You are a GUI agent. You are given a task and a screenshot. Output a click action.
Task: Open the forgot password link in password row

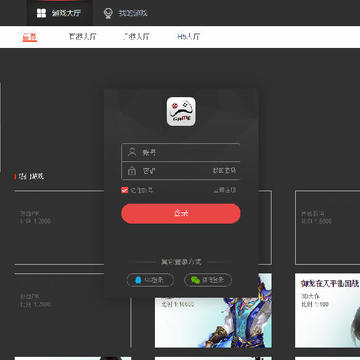coord(224,170)
